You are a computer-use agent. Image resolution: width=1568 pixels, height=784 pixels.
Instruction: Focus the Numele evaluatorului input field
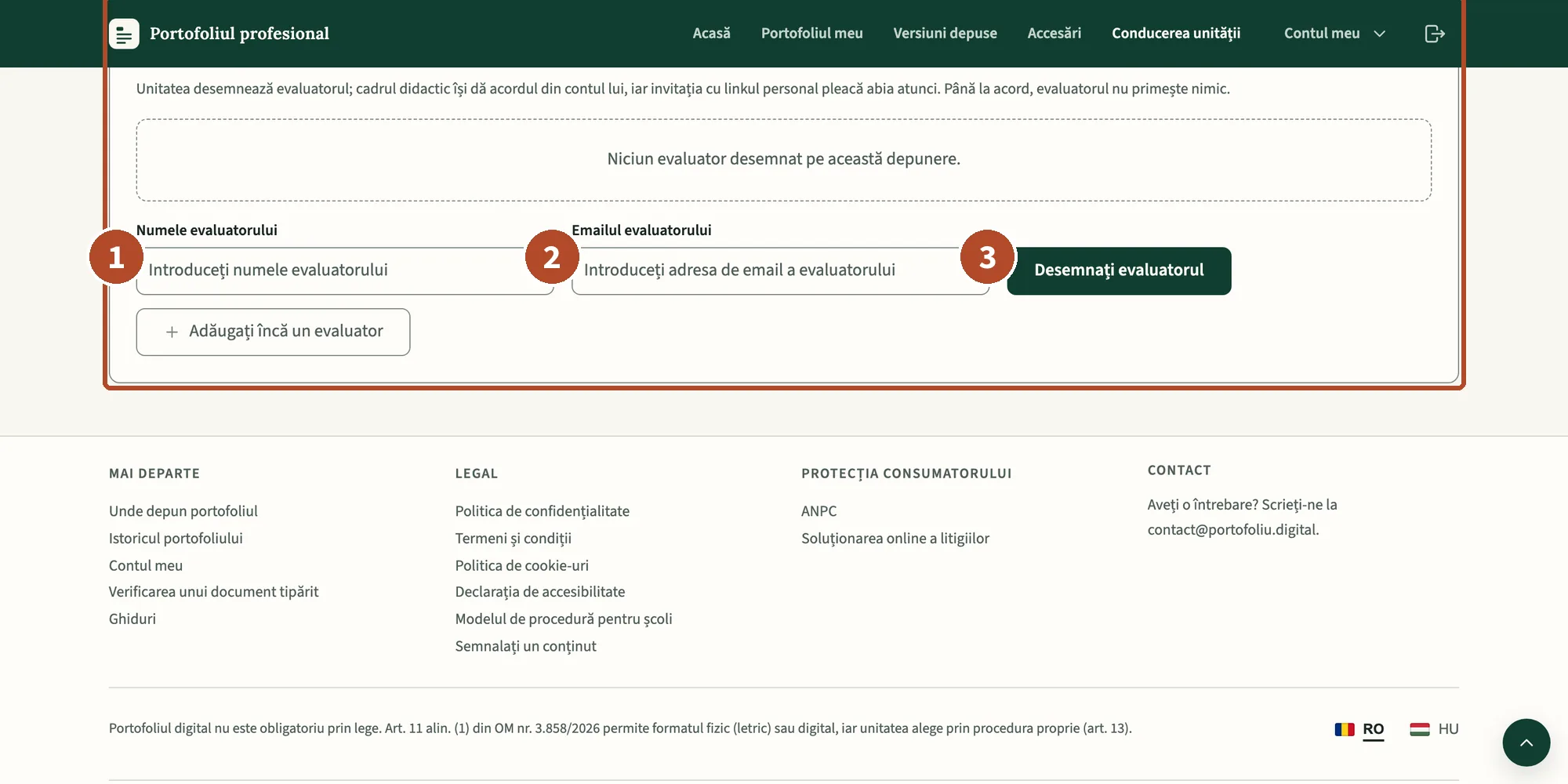(345, 270)
